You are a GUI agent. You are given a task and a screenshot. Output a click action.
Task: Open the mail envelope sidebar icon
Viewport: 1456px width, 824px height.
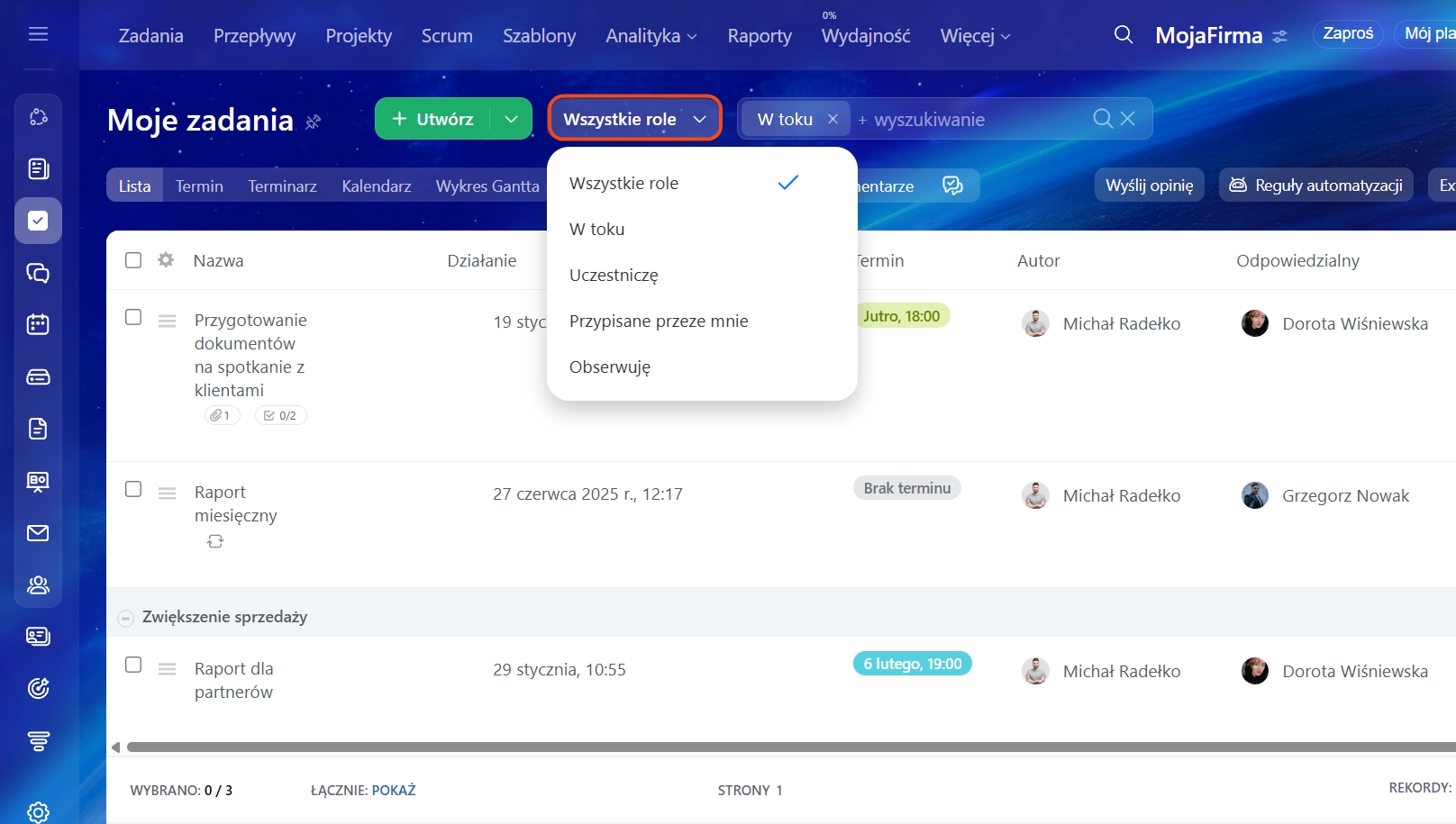pyautogui.click(x=38, y=533)
